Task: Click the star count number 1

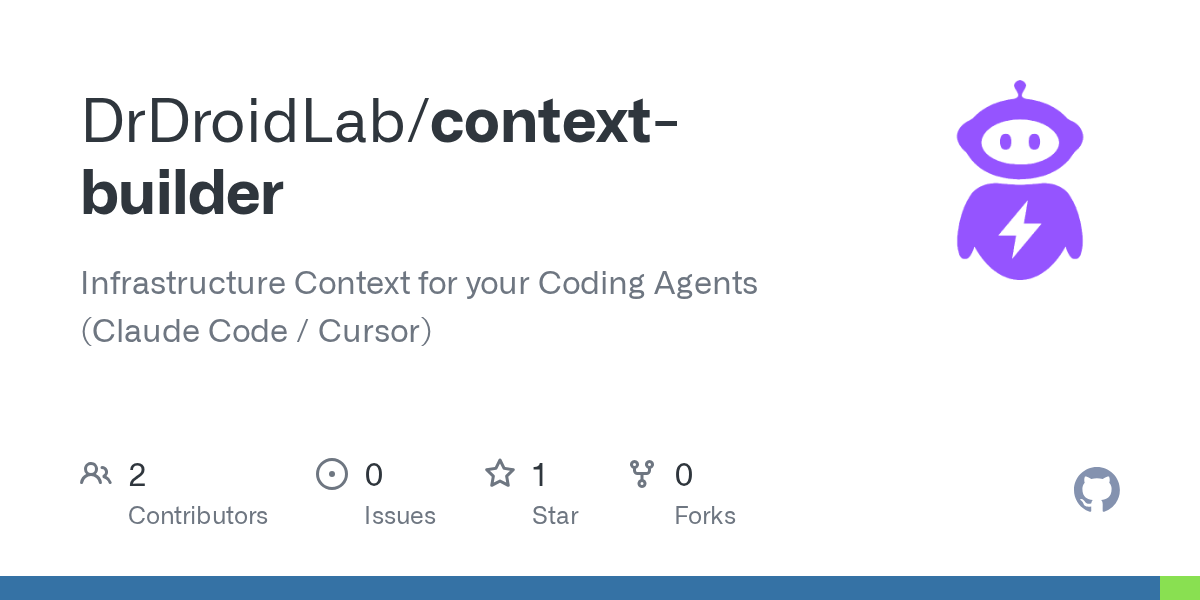Action: coord(539,474)
